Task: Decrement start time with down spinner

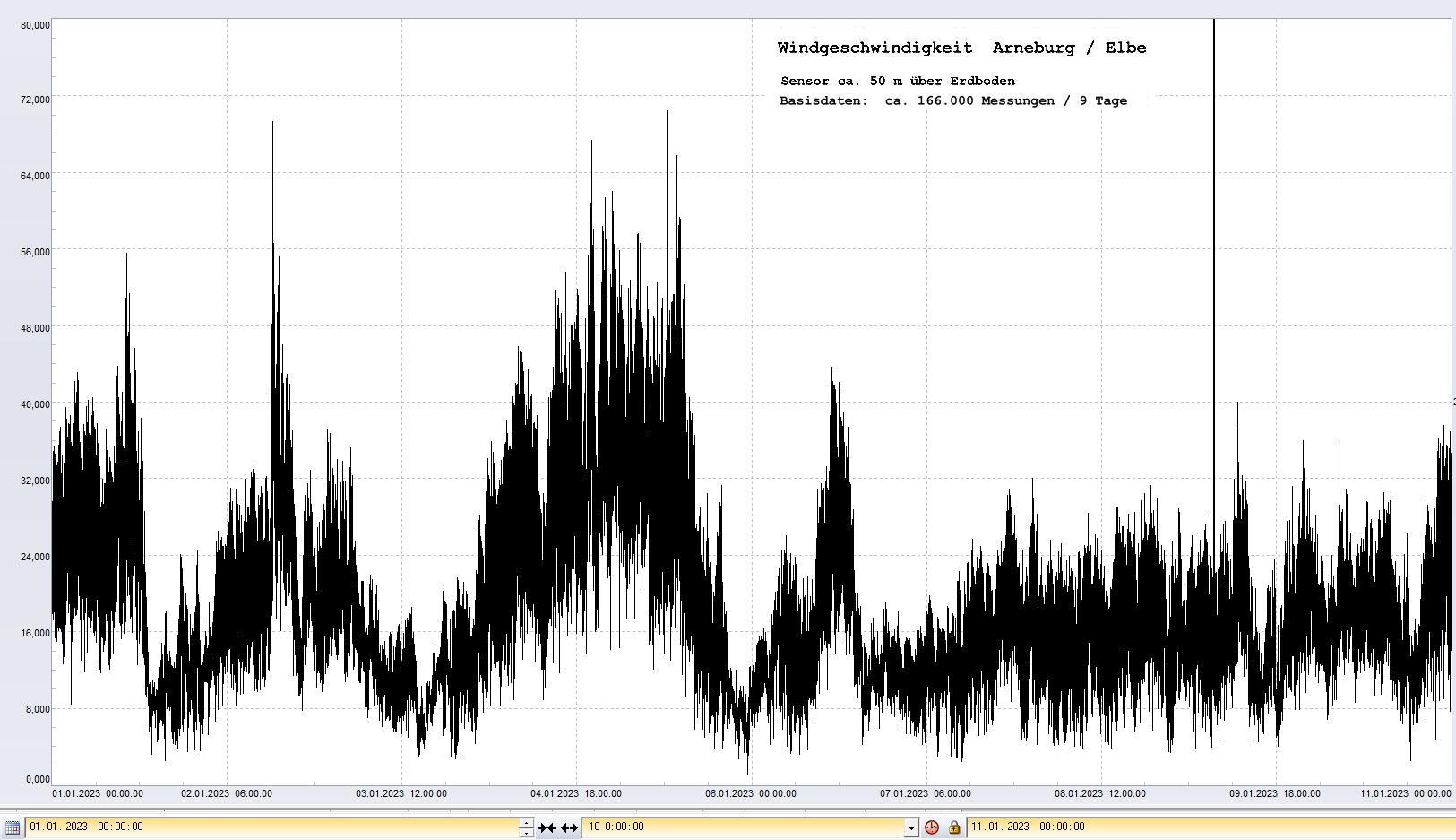Action: 526,833
